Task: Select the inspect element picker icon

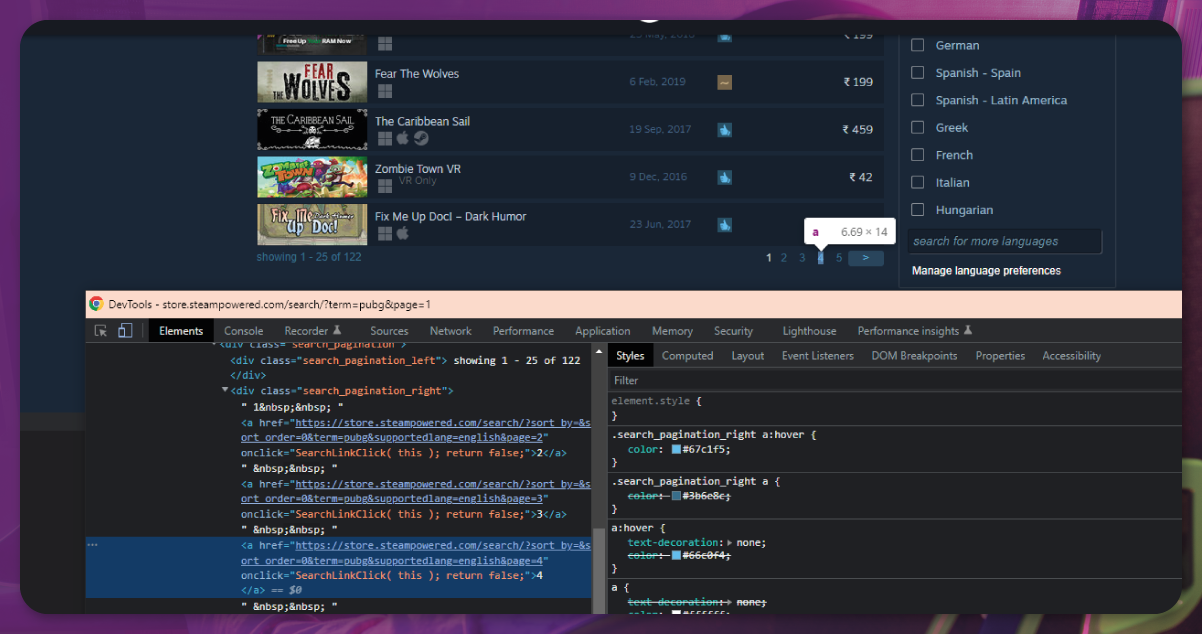Action: (x=101, y=331)
